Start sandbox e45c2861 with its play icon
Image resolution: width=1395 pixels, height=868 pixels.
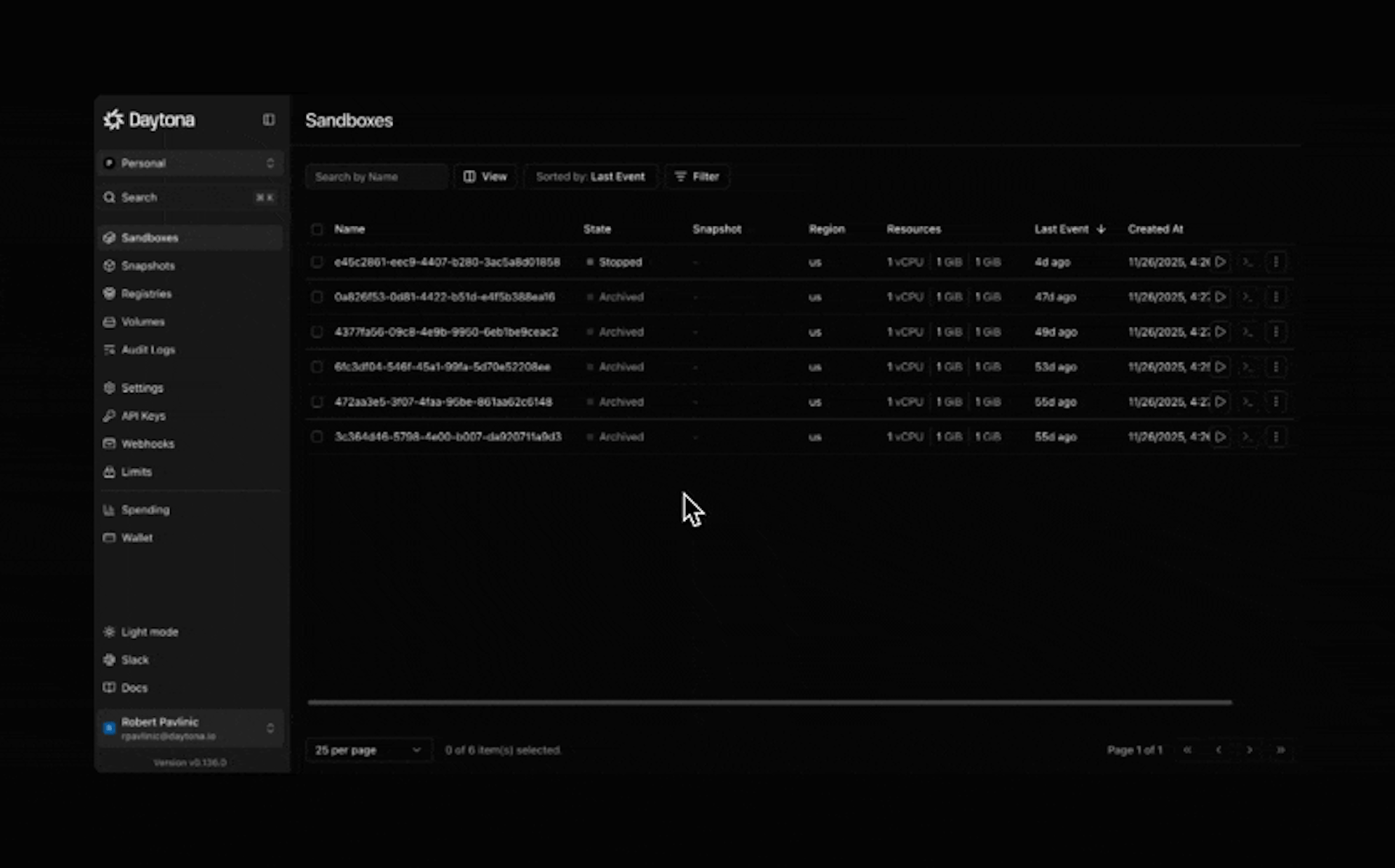(x=1221, y=262)
